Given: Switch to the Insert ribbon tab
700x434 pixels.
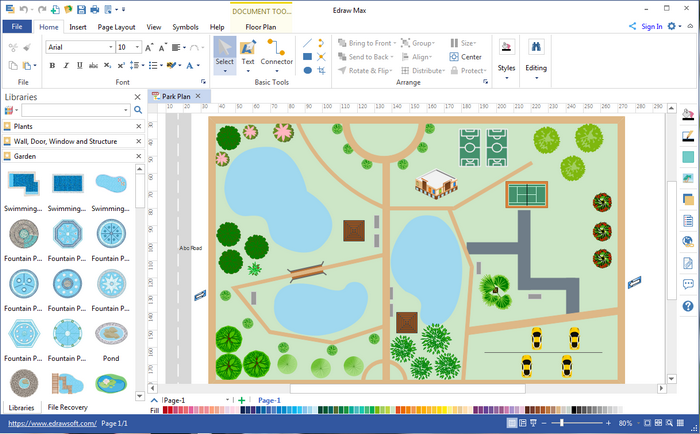Looking at the screenshot, I should [78, 27].
